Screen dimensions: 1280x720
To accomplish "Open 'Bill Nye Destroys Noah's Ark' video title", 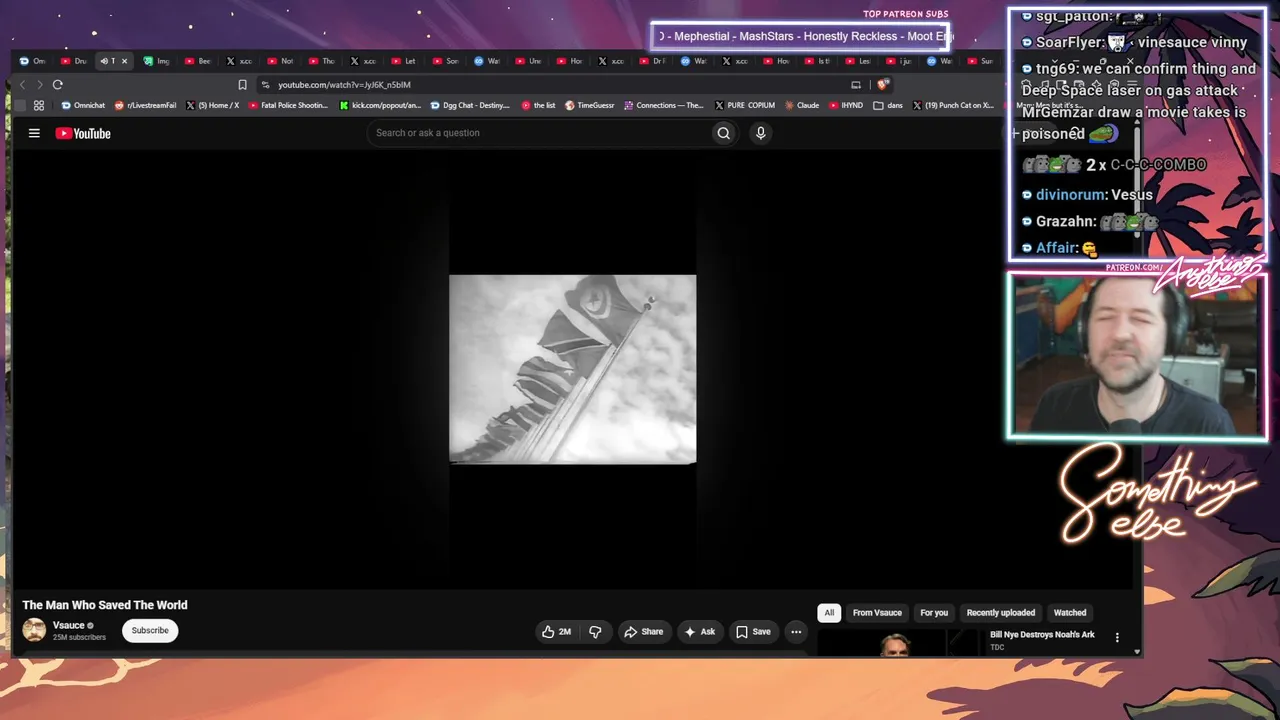I will click(x=1042, y=635).
